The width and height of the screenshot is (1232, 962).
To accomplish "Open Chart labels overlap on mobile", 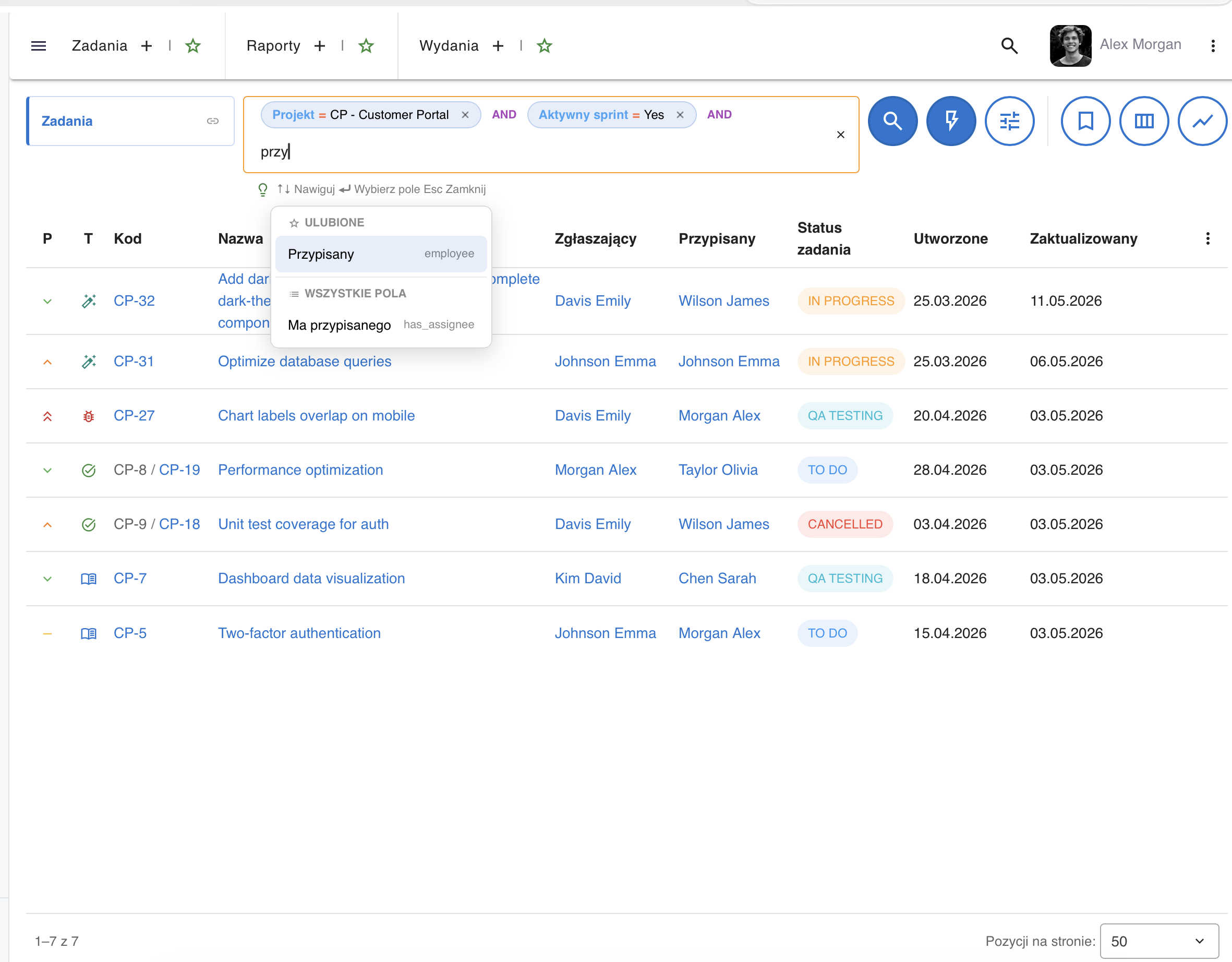I will pyautogui.click(x=316, y=415).
